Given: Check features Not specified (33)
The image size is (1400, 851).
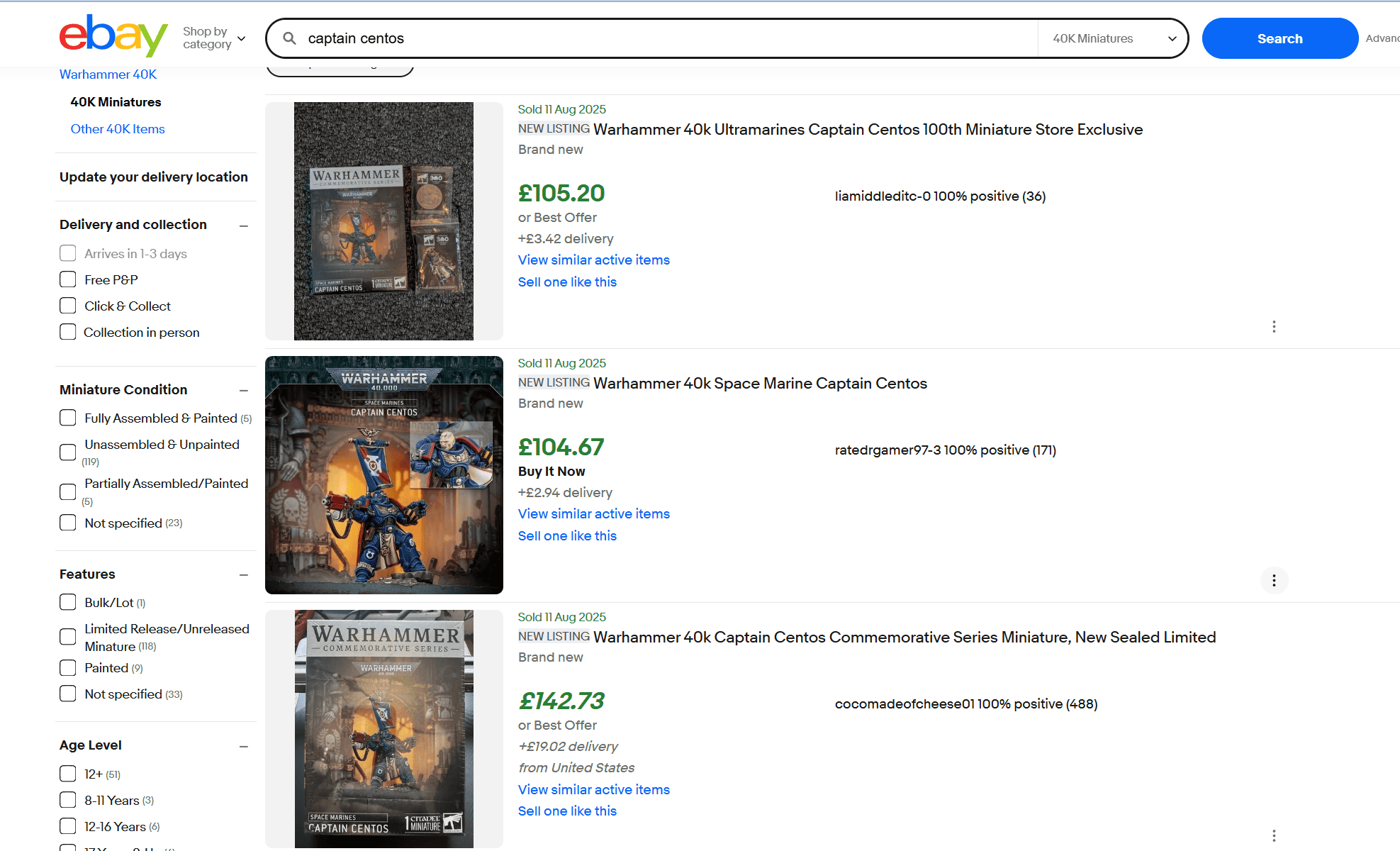Looking at the screenshot, I should pyautogui.click(x=68, y=694).
